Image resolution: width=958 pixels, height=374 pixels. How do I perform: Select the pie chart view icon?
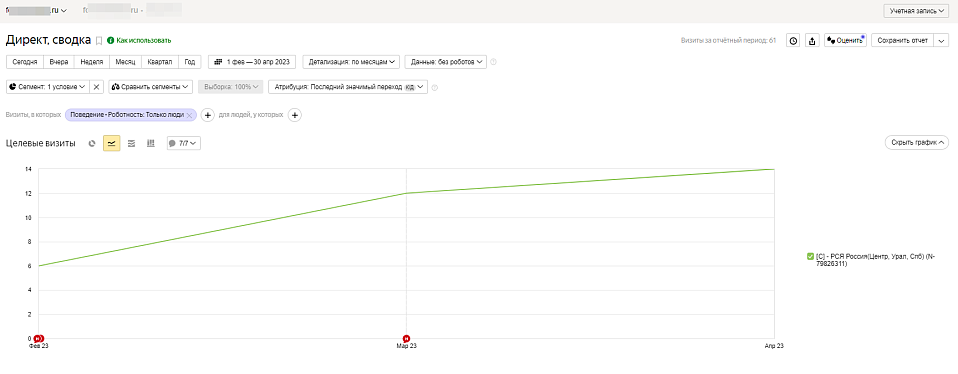tap(92, 143)
